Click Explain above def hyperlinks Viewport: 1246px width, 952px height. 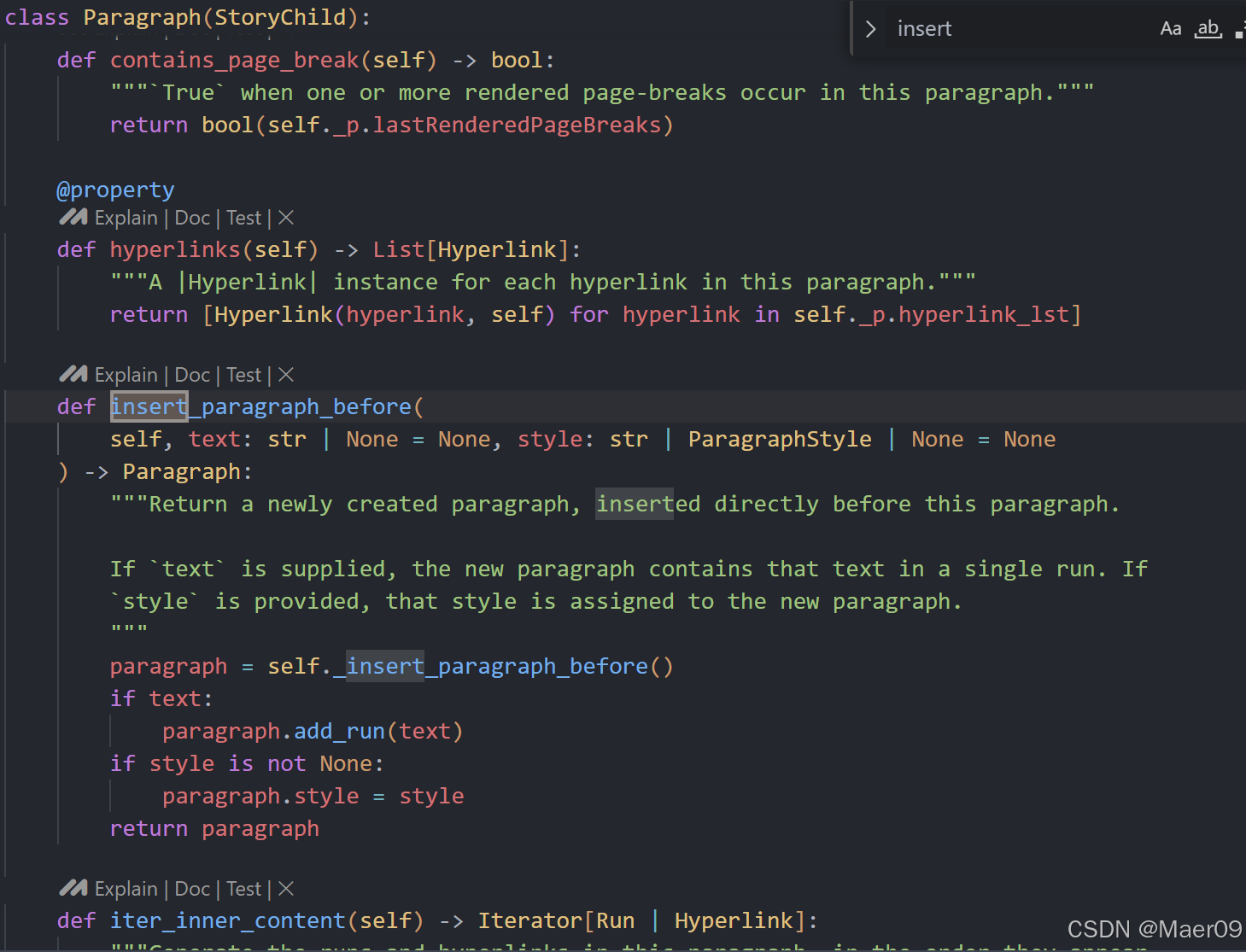click(x=126, y=219)
